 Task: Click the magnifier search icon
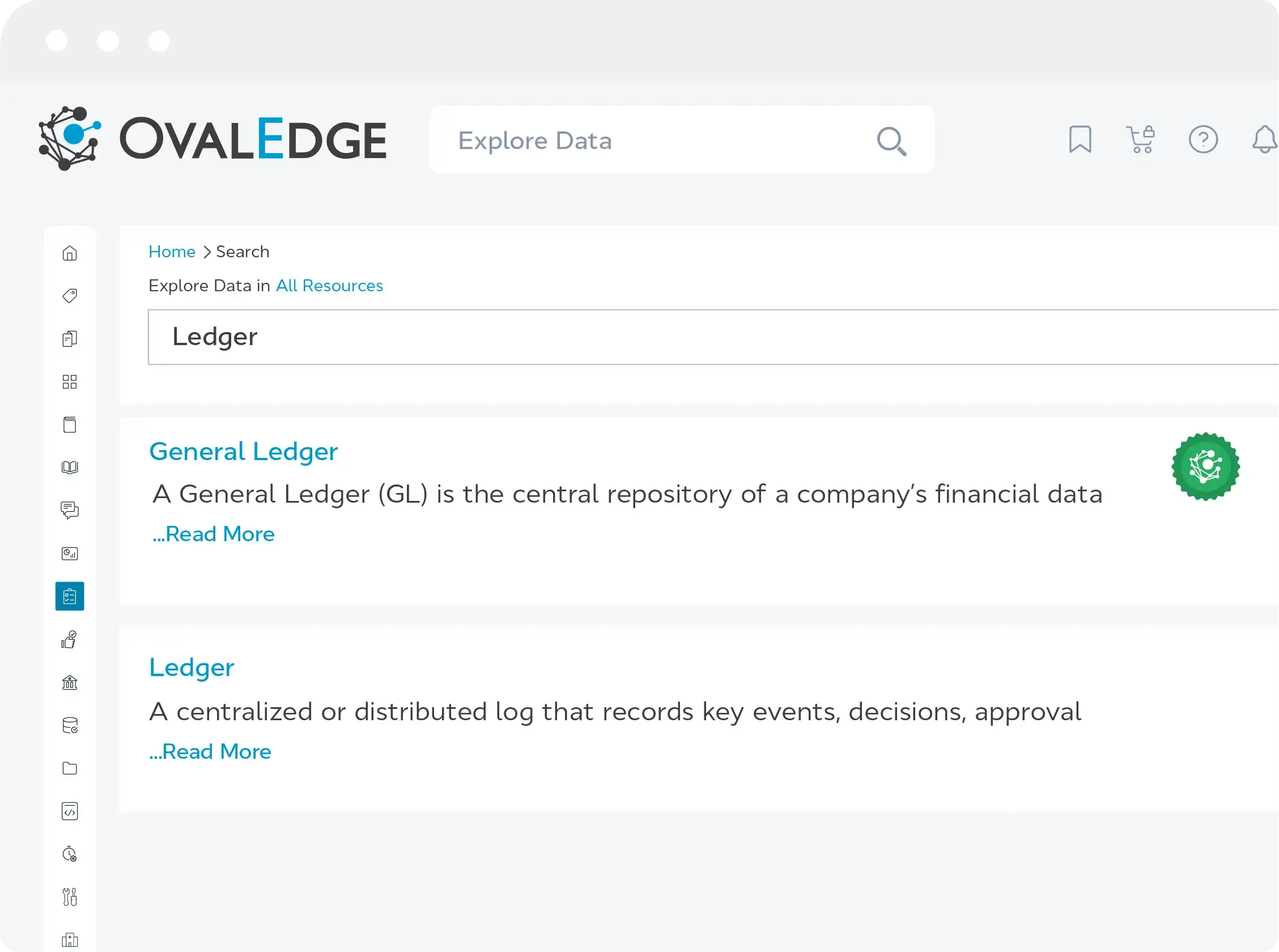[x=891, y=141]
